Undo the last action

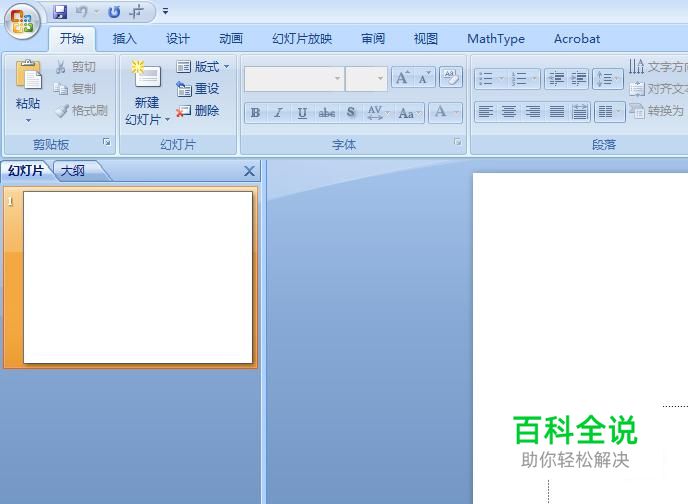(x=82, y=12)
